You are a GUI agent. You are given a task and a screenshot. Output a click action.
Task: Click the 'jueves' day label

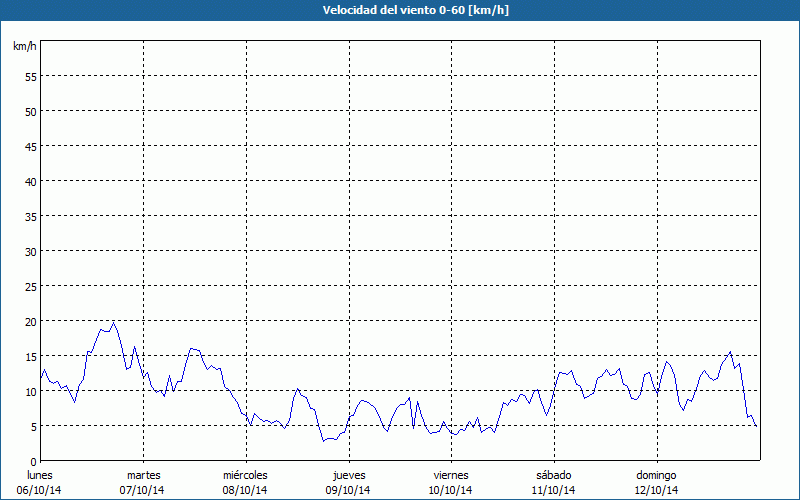click(x=349, y=475)
